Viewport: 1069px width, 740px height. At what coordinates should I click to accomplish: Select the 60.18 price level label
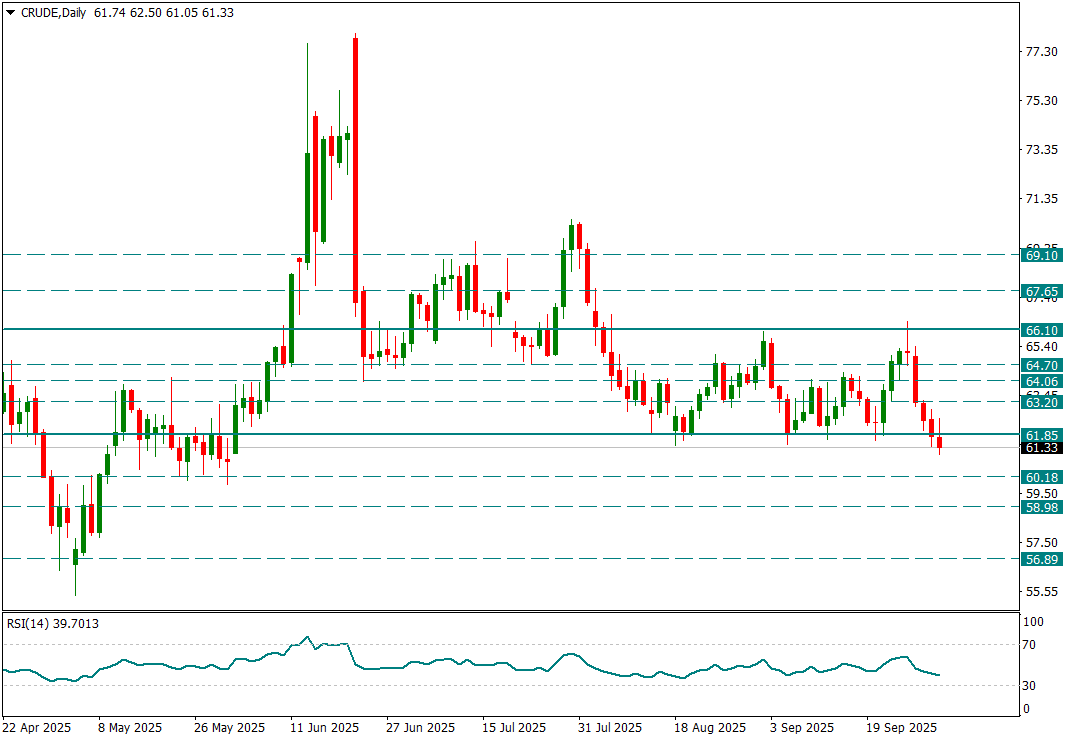pos(1042,477)
